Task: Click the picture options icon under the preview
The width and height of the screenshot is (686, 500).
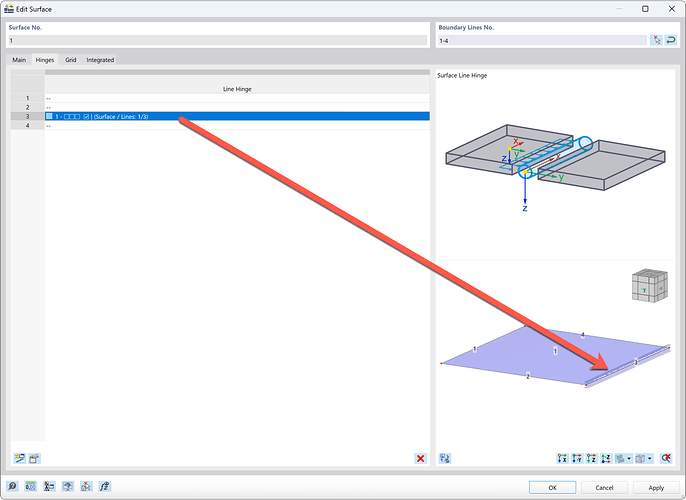Action: point(445,458)
